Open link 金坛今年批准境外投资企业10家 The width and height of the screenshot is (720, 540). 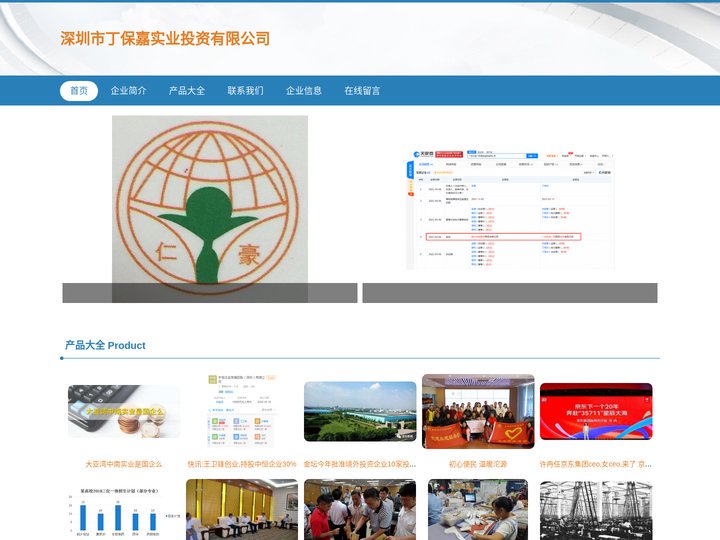[x=360, y=464]
